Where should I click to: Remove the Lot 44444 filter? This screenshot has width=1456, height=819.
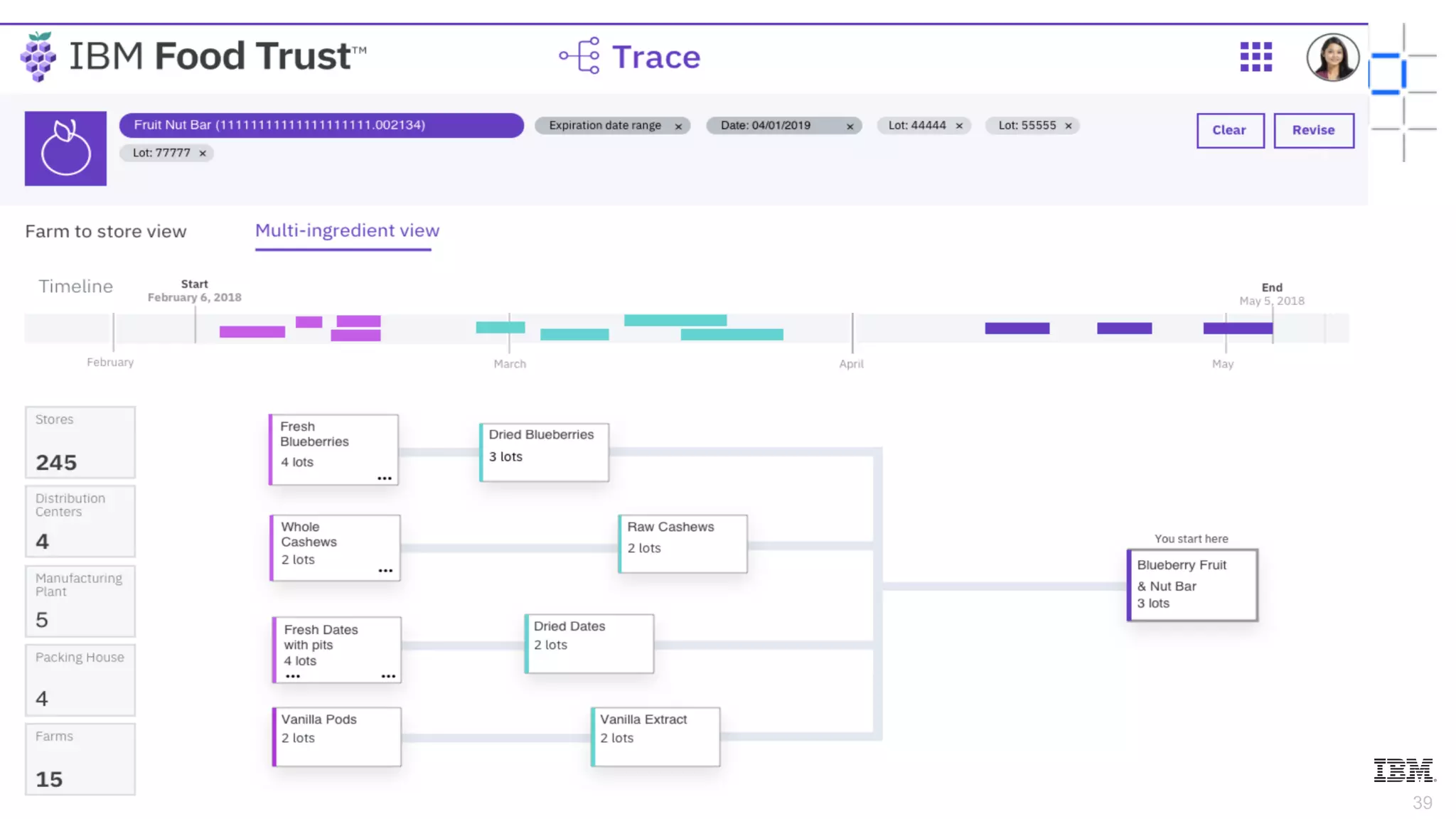click(x=959, y=126)
